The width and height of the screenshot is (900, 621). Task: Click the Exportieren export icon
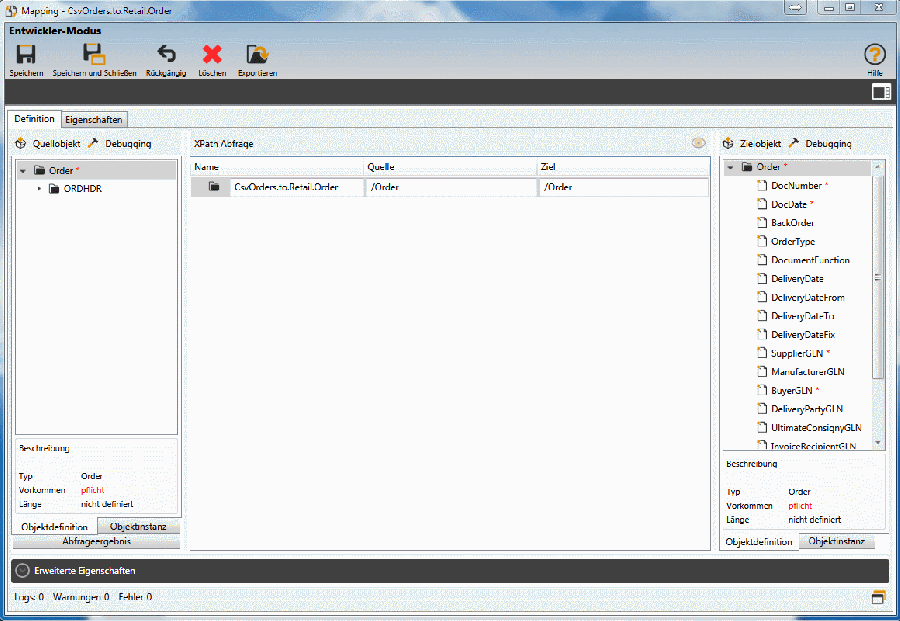[257, 55]
